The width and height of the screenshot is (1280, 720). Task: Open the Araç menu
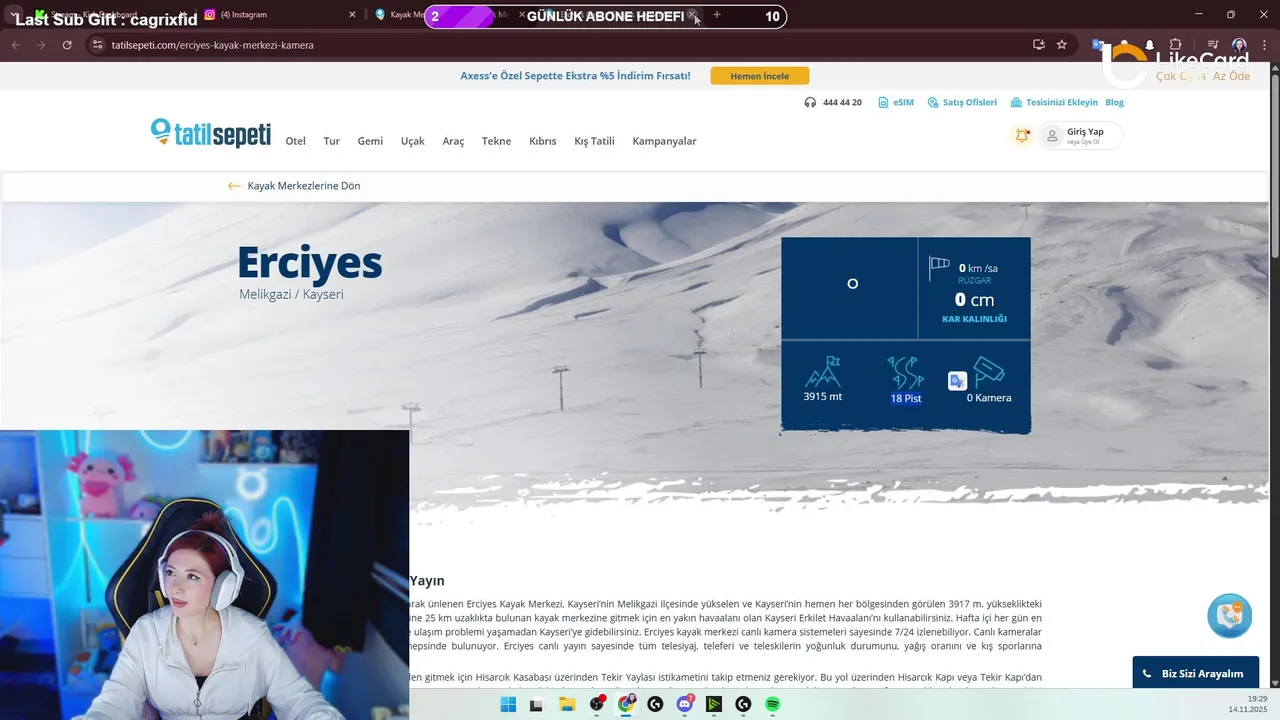point(453,141)
